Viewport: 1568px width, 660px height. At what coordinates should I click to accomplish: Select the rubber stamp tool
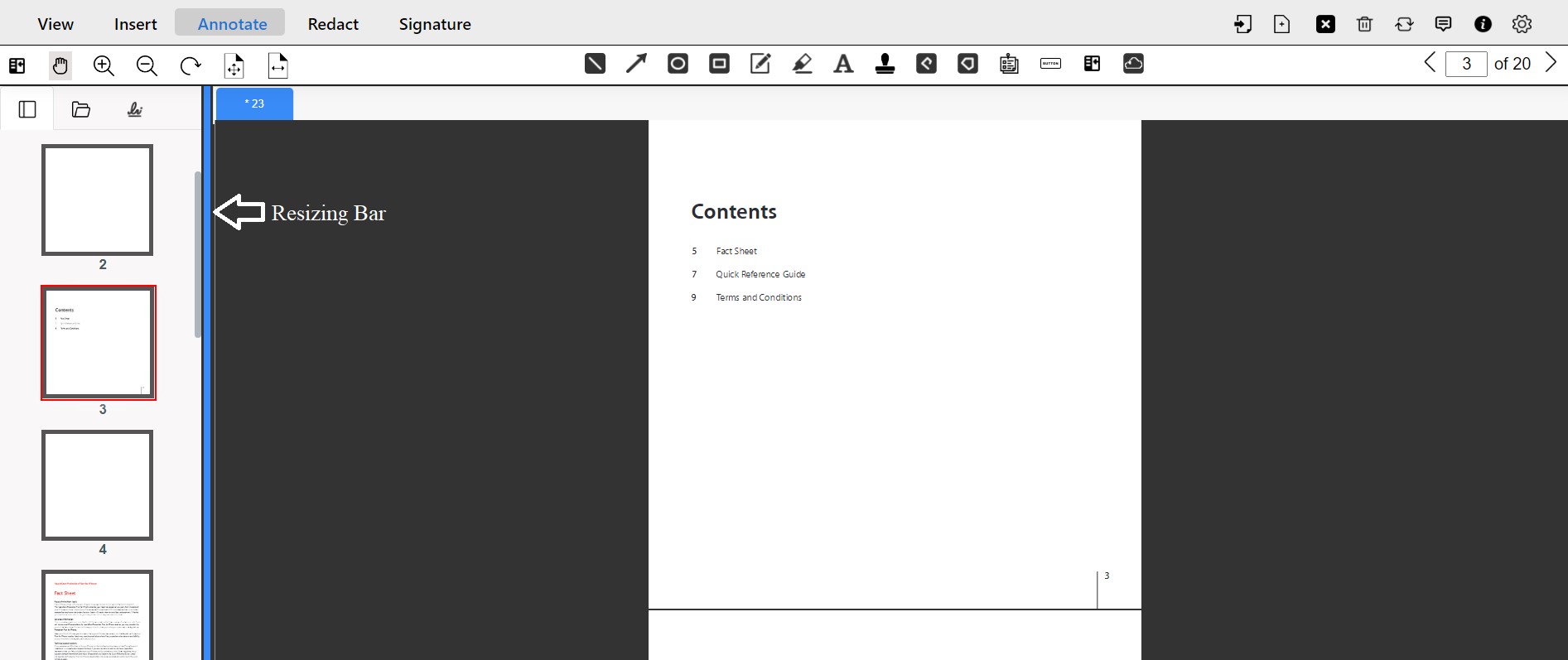(885, 64)
